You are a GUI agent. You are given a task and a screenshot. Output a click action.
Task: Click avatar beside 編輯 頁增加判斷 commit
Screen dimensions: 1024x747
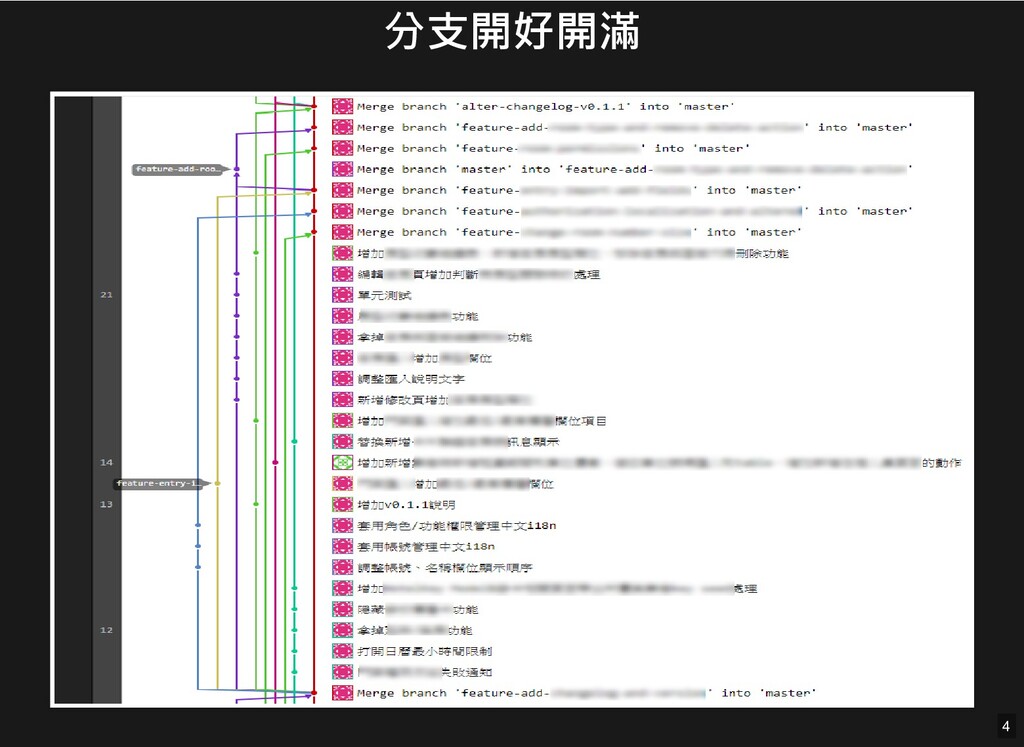pos(342,274)
